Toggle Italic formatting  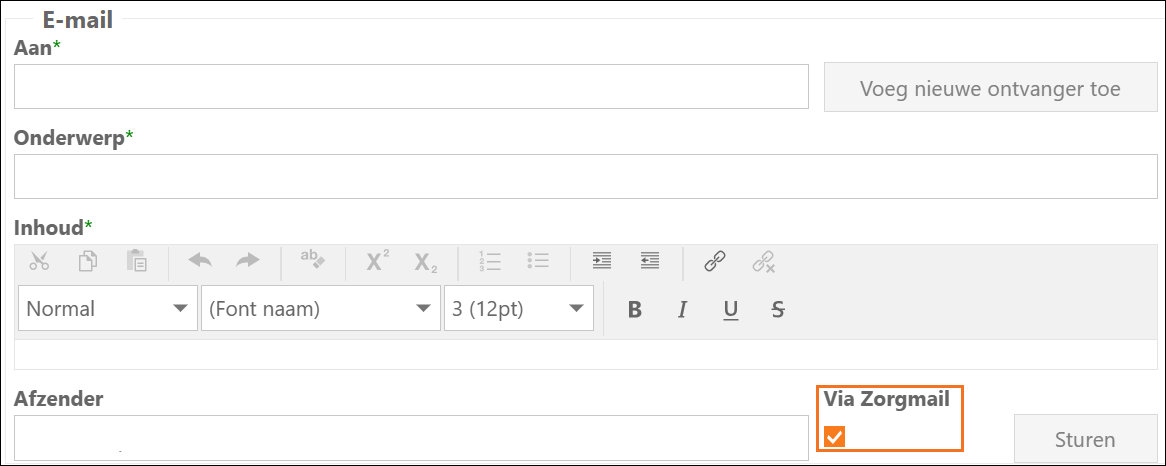click(682, 309)
